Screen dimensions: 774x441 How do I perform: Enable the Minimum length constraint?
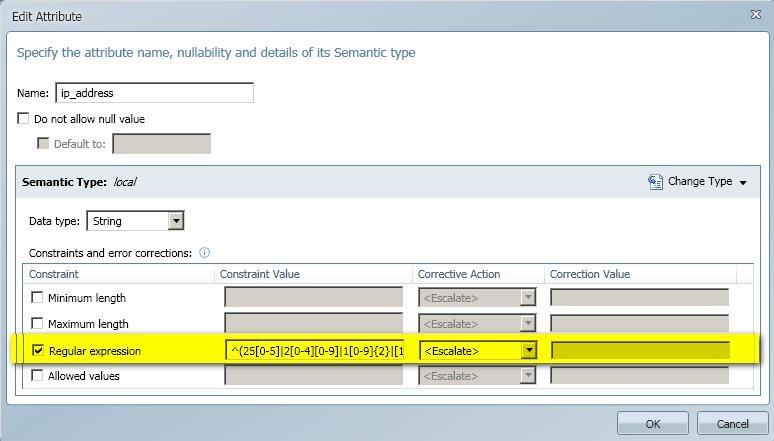[x=37, y=297]
